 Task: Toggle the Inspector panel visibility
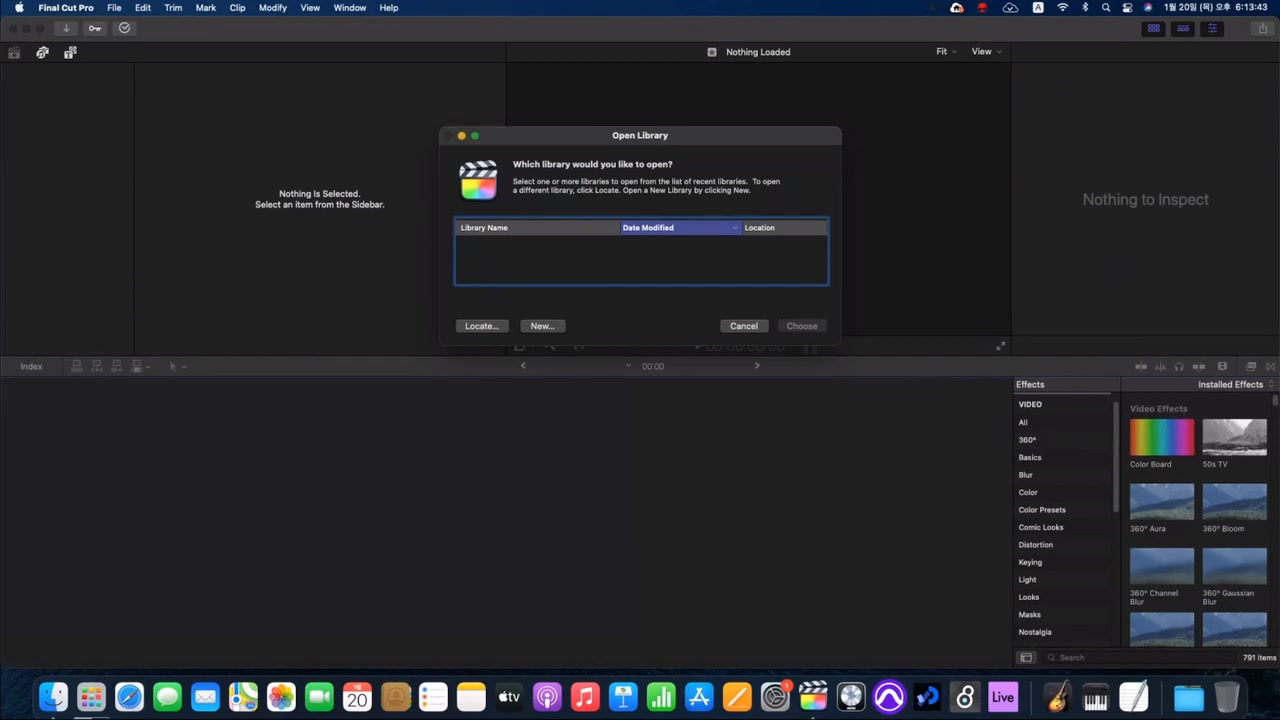point(1212,28)
